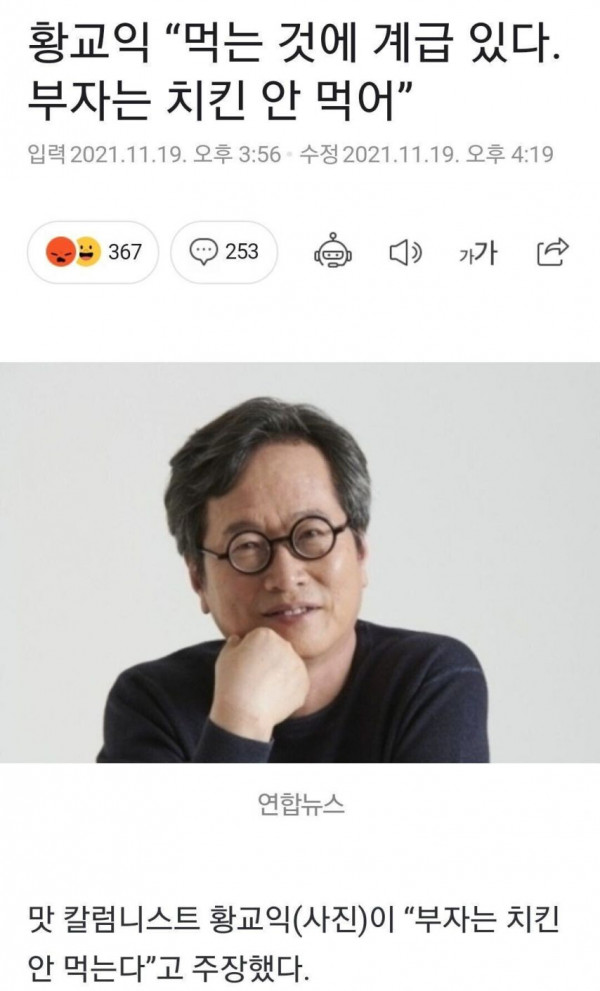The image size is (600, 991).
Task: Tap the speech bubble comment icon
Action: pyautogui.click(x=204, y=252)
